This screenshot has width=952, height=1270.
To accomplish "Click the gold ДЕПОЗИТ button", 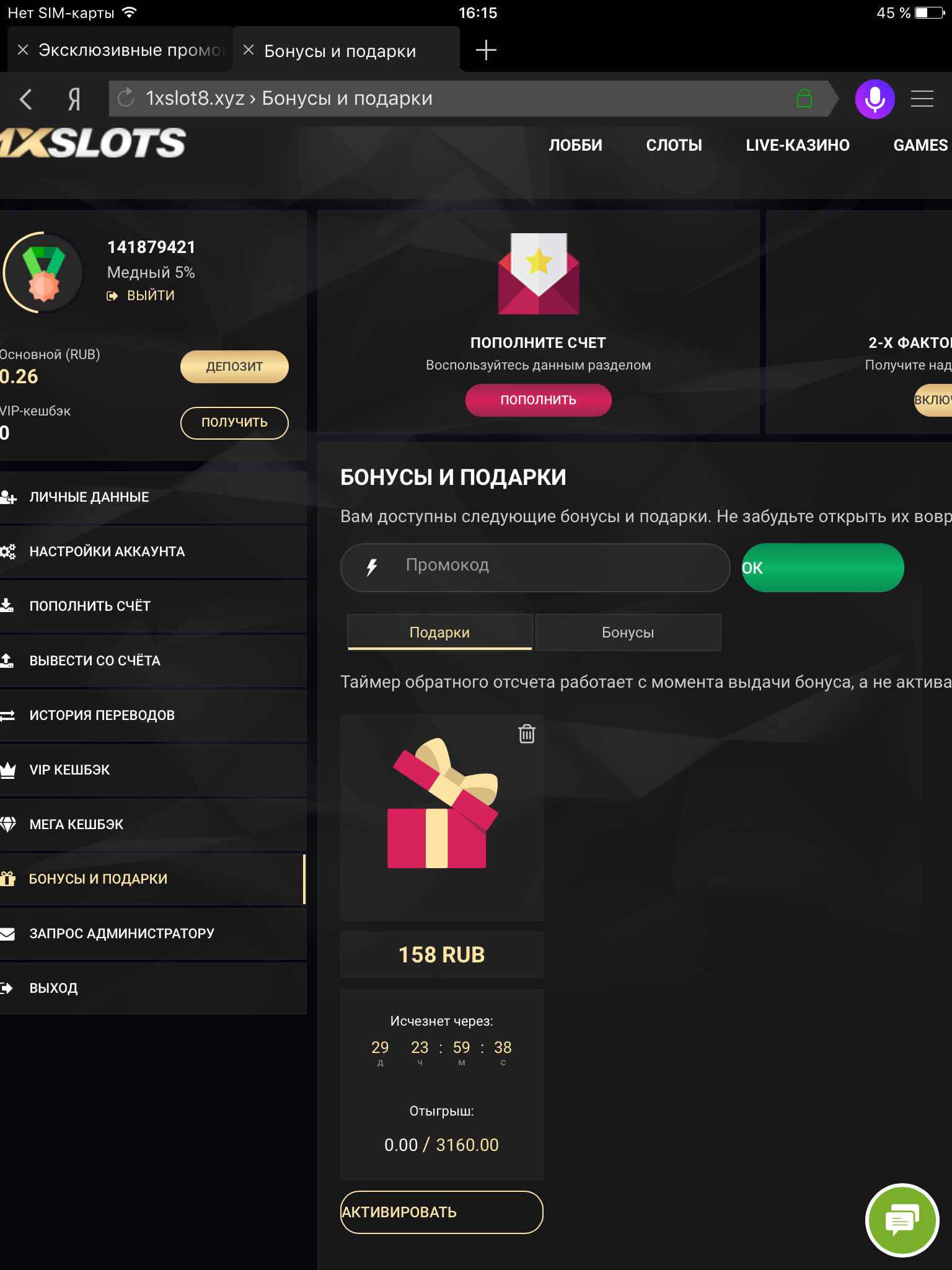I will [234, 366].
